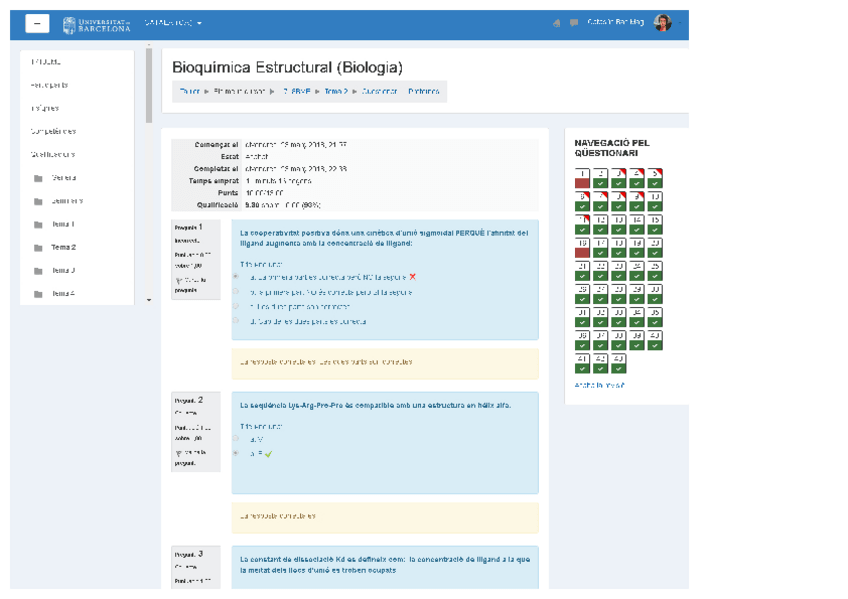
Task: Click the flag question link for question 2
Action: (x=190, y=457)
